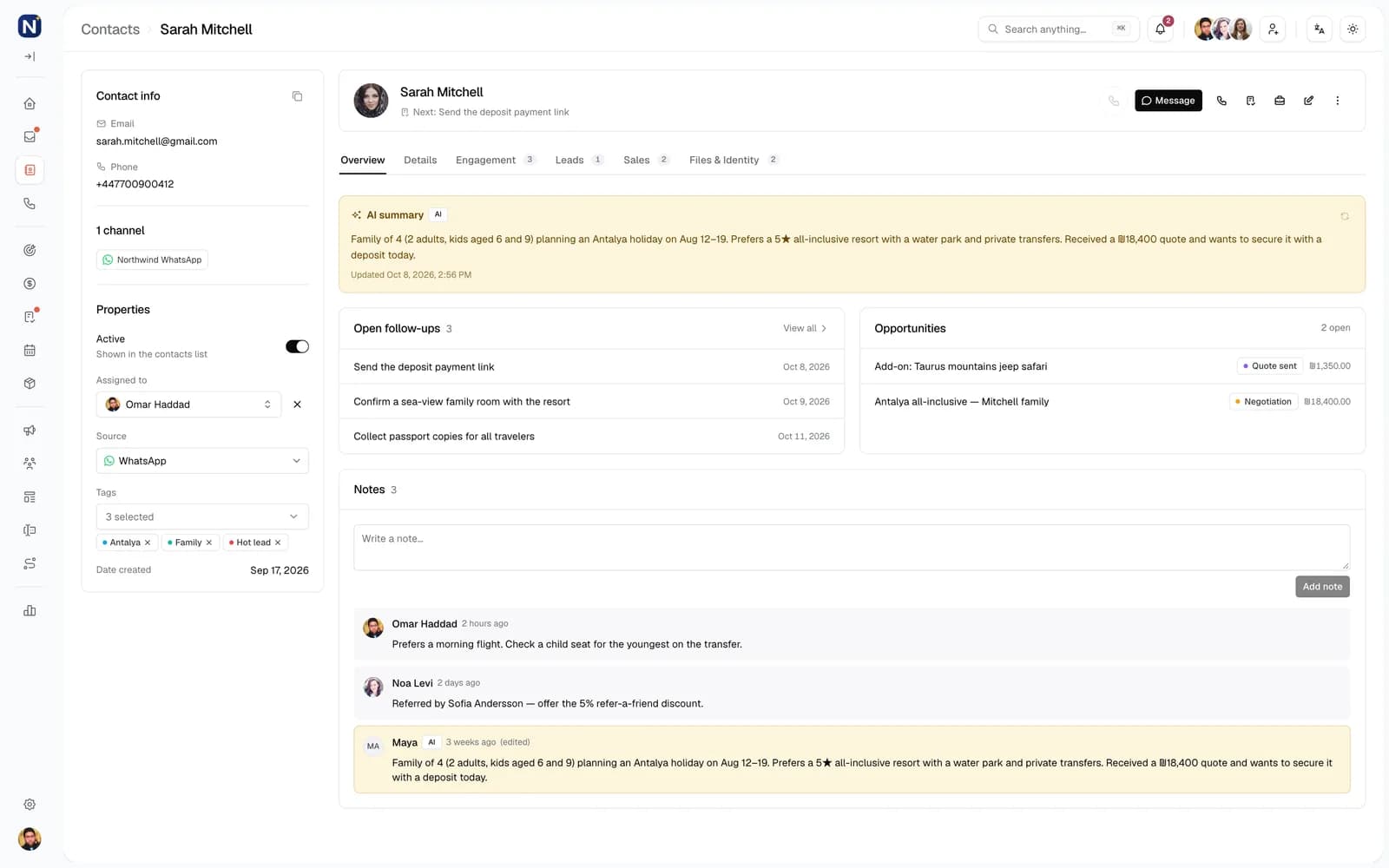
Task: Clear the assigned user with the X
Action: [x=297, y=404]
